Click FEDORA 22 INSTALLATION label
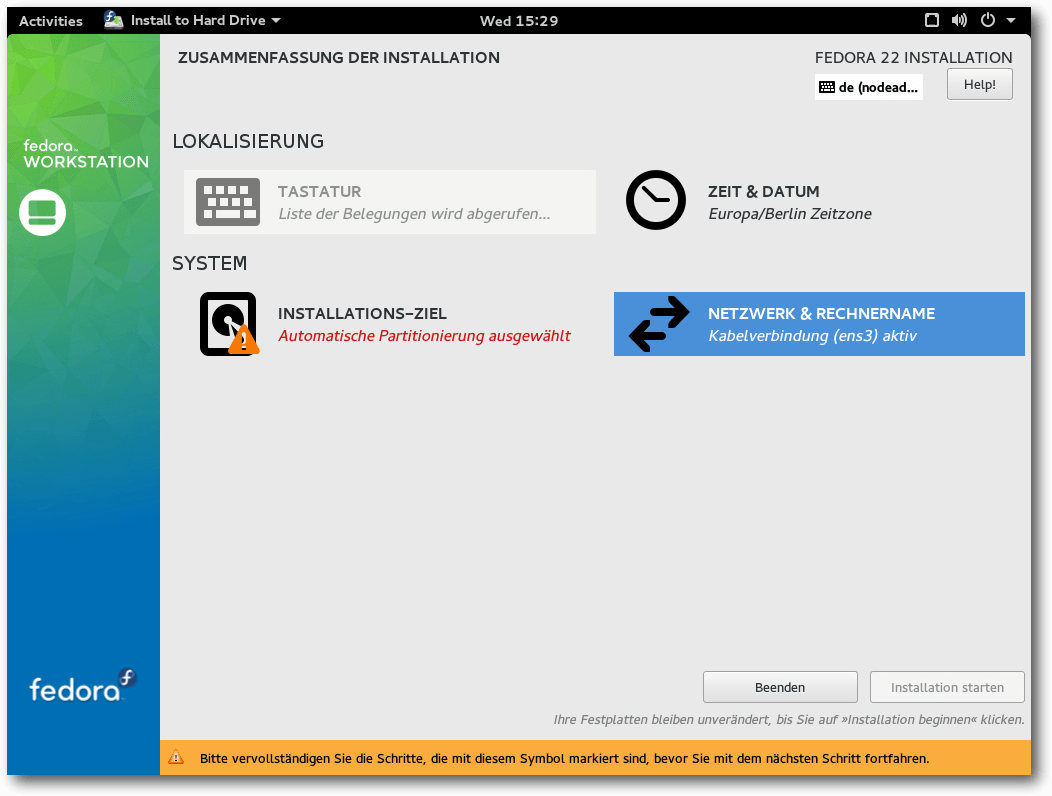Image resolution: width=1052 pixels, height=796 pixels. [x=913, y=58]
